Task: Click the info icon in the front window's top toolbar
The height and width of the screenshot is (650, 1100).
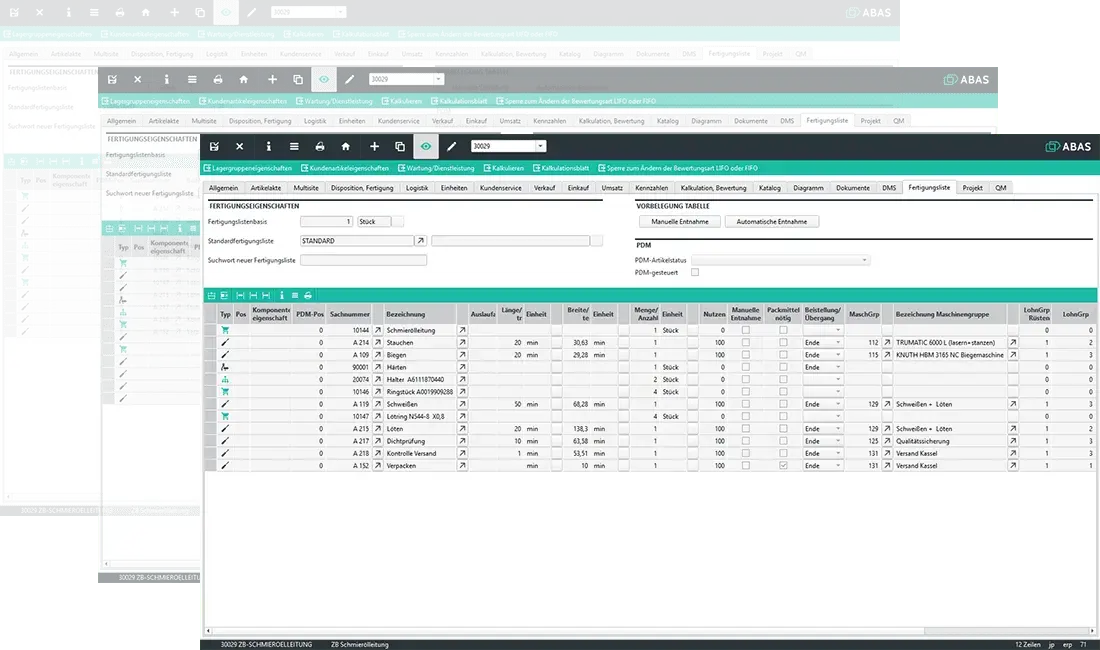Action: [x=267, y=146]
